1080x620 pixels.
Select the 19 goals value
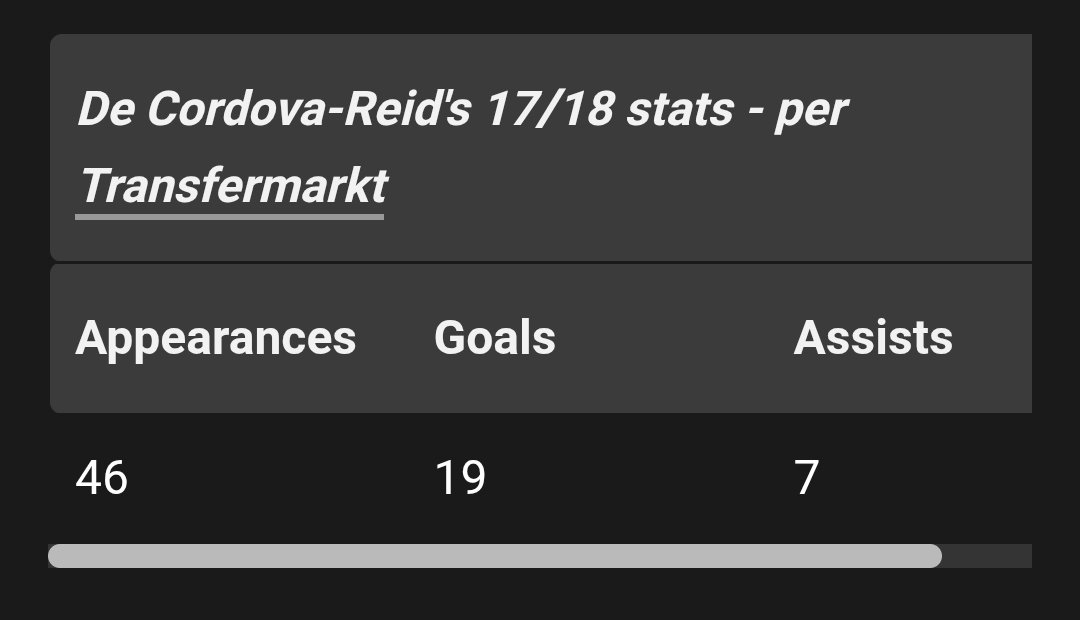(460, 478)
